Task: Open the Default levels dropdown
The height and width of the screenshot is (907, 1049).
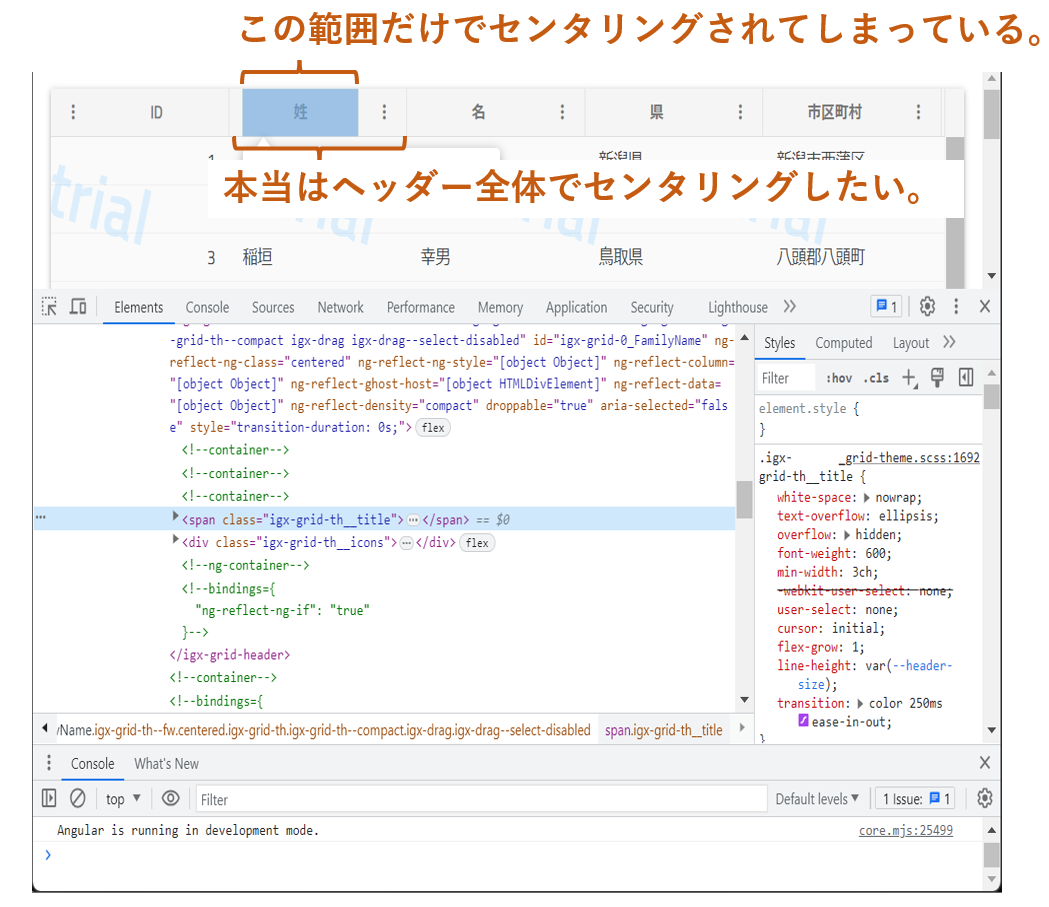Action: coord(817,799)
